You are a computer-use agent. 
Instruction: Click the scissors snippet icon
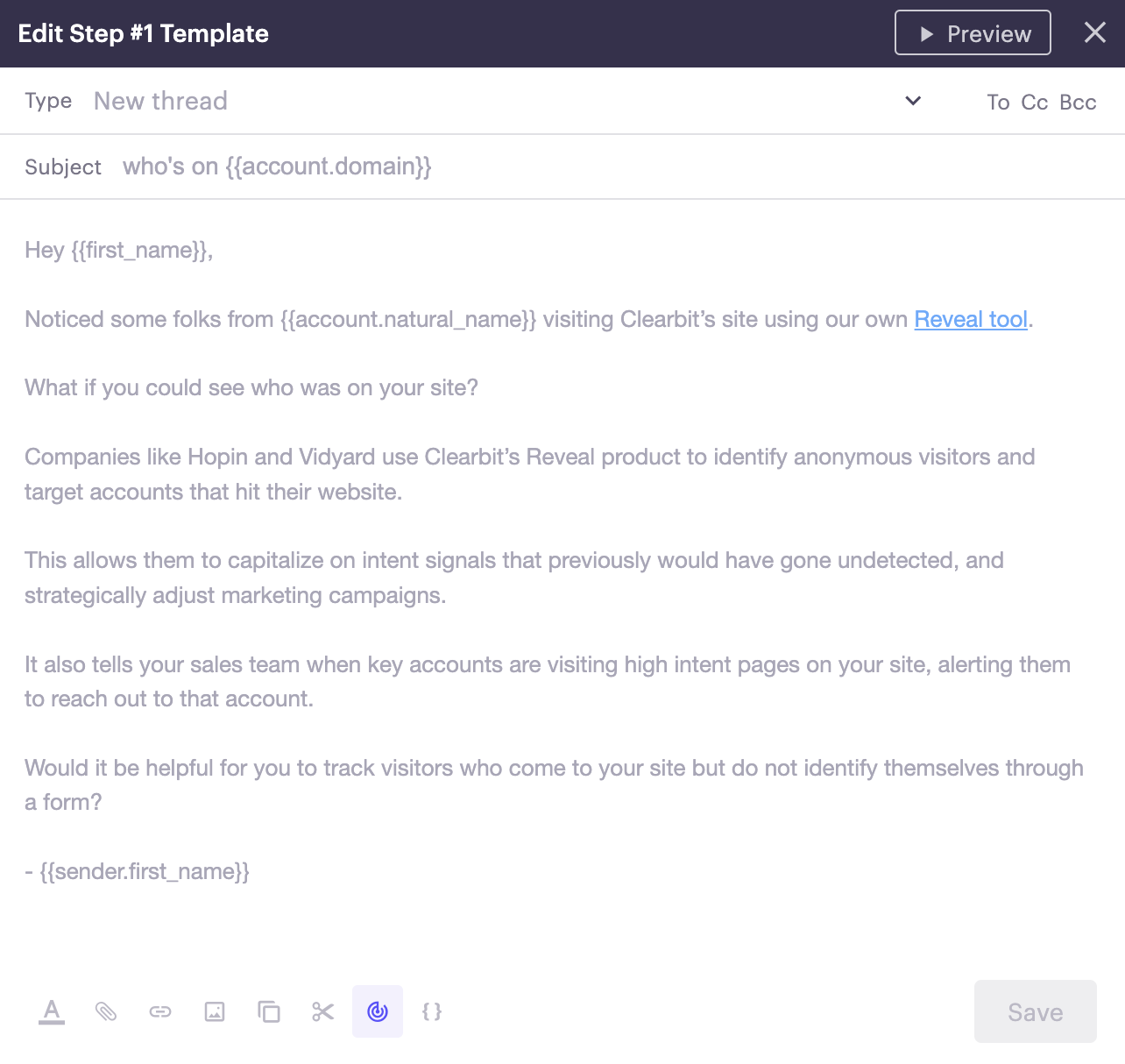[x=323, y=1011]
